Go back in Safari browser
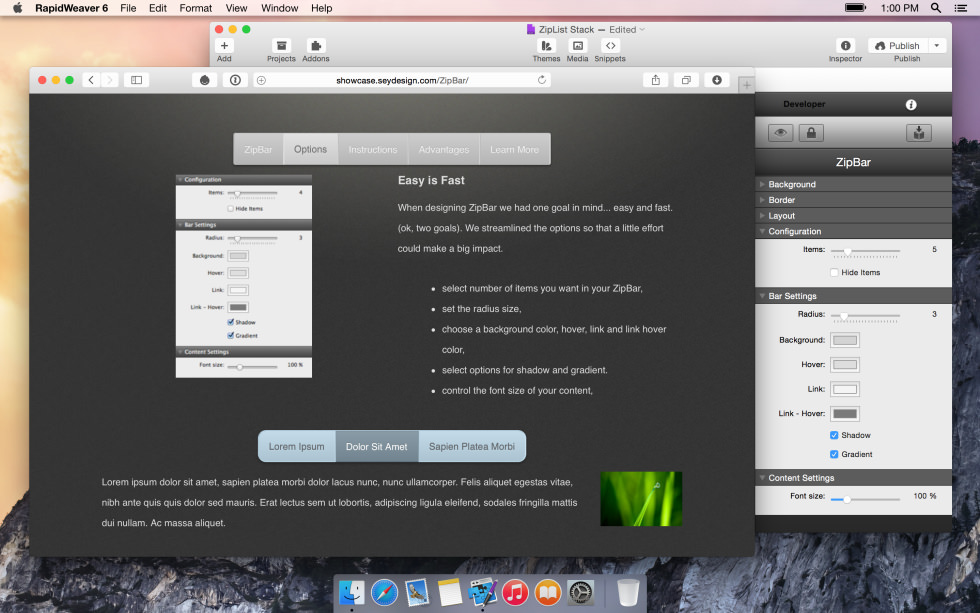The image size is (980, 613). coord(91,80)
